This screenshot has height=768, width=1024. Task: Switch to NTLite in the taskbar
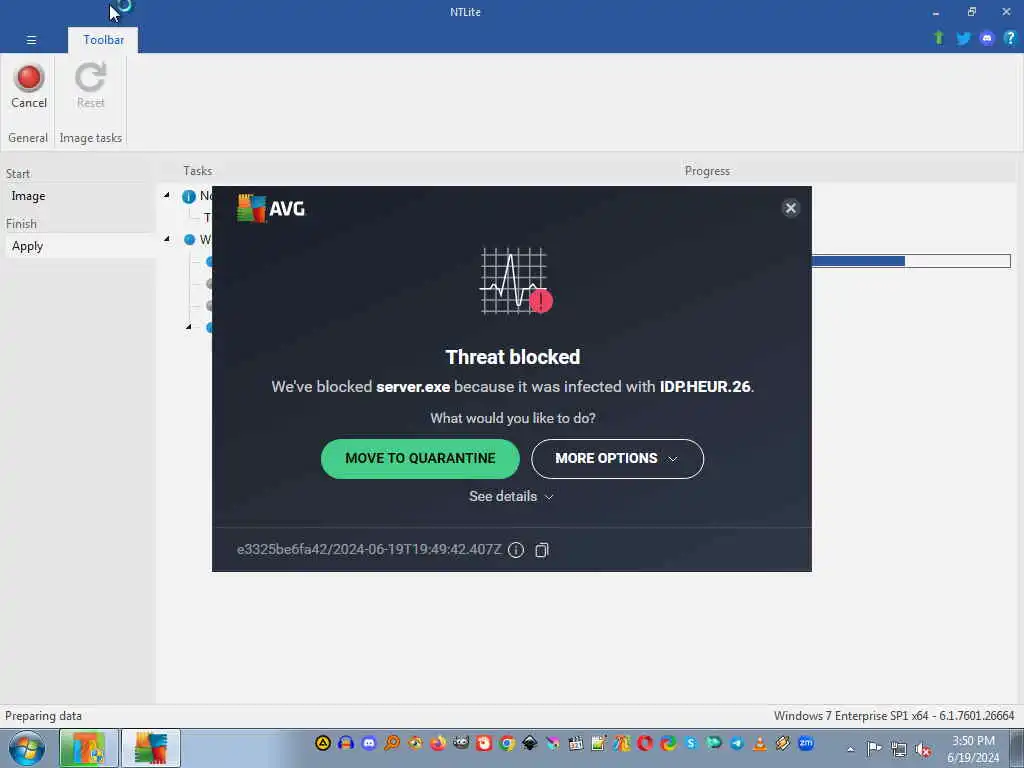pos(89,748)
